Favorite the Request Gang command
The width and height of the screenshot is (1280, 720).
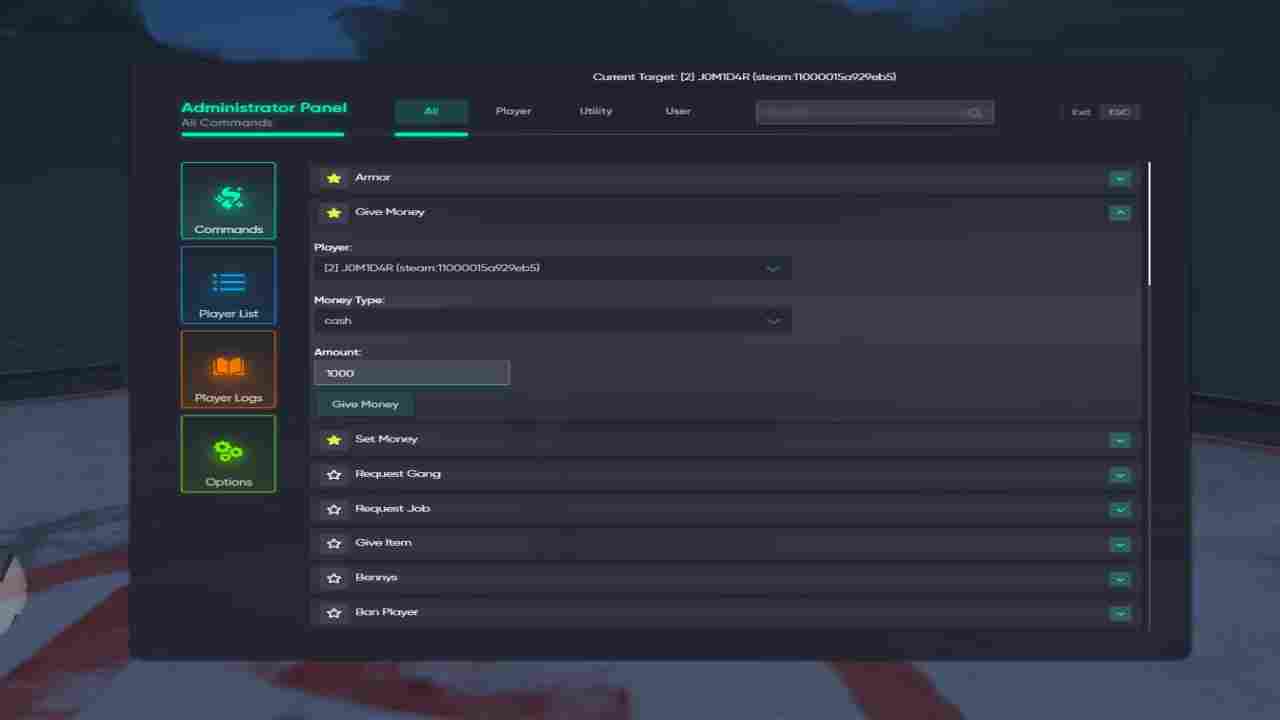[x=333, y=474]
